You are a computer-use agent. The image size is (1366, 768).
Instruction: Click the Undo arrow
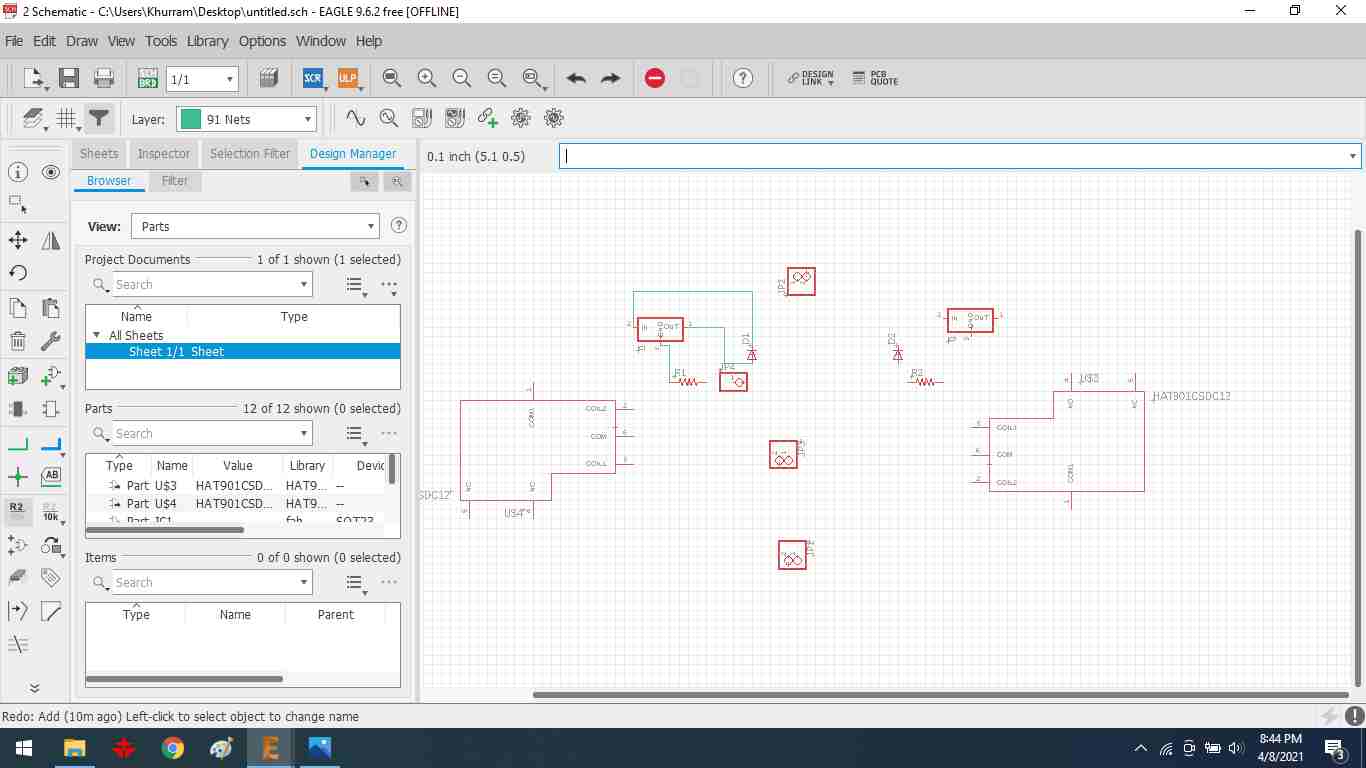click(x=576, y=78)
